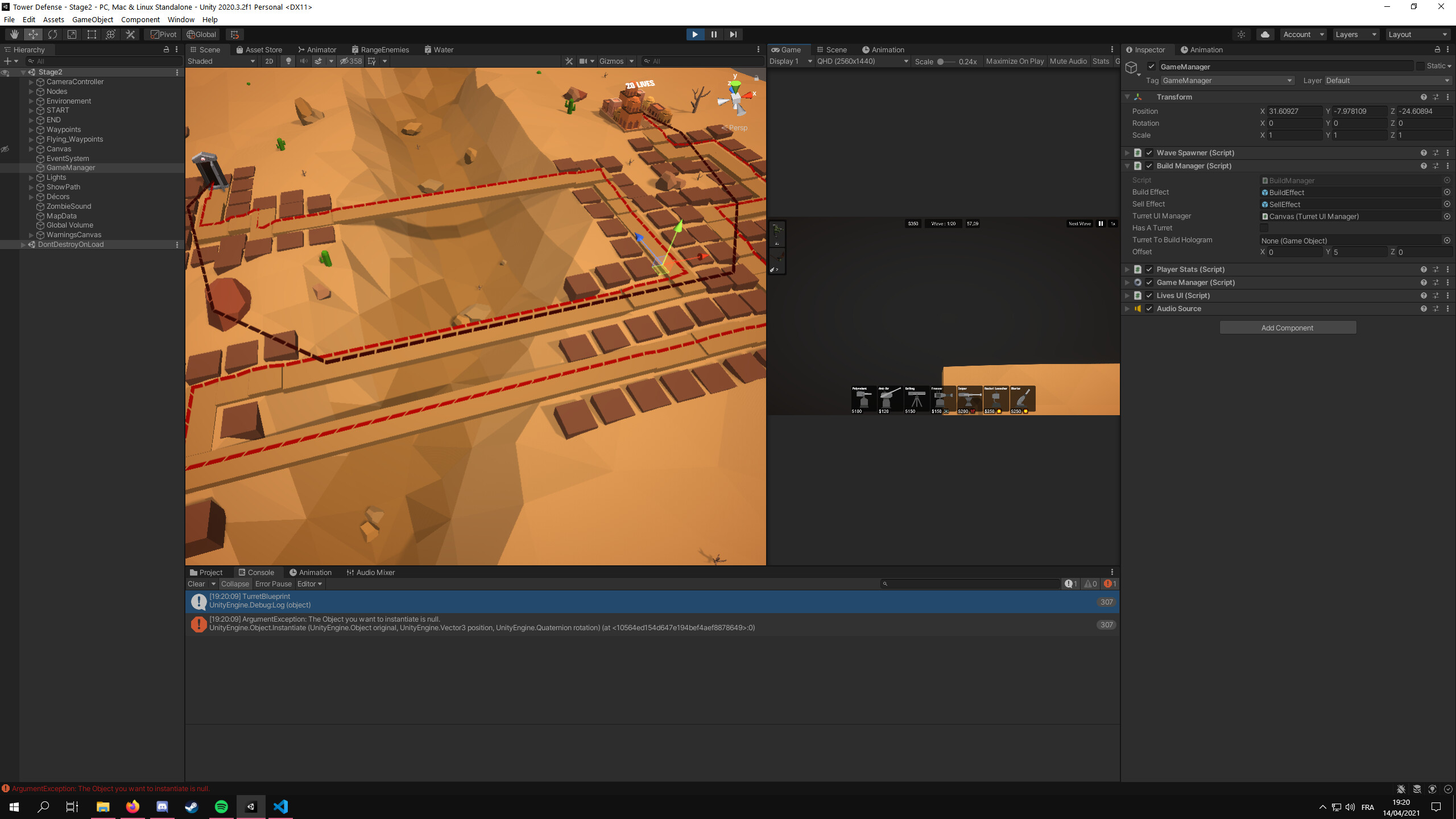Toggle Global handle orientation
1456x819 pixels.
(202, 34)
